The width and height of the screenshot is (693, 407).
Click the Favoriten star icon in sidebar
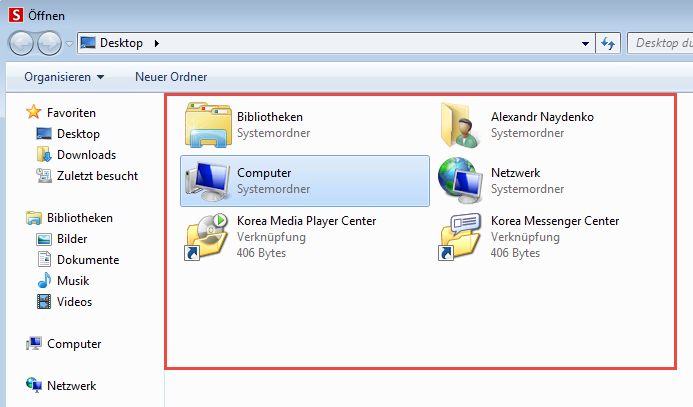[x=34, y=112]
